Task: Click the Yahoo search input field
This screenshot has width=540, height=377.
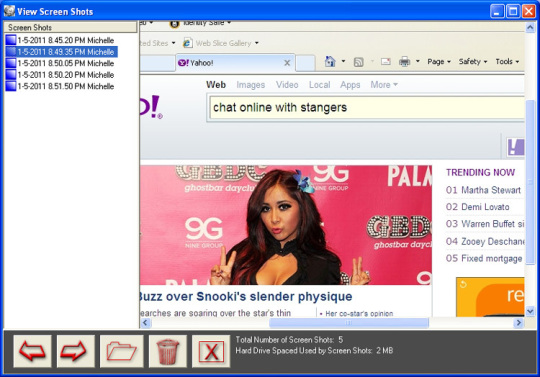Action: pyautogui.click(x=367, y=108)
